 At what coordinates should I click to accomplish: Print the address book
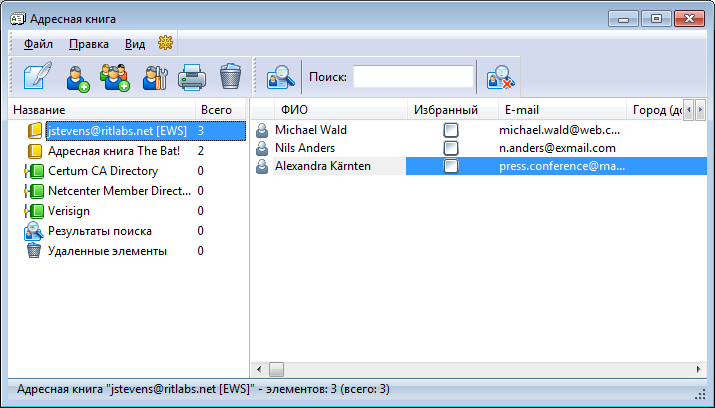click(192, 77)
